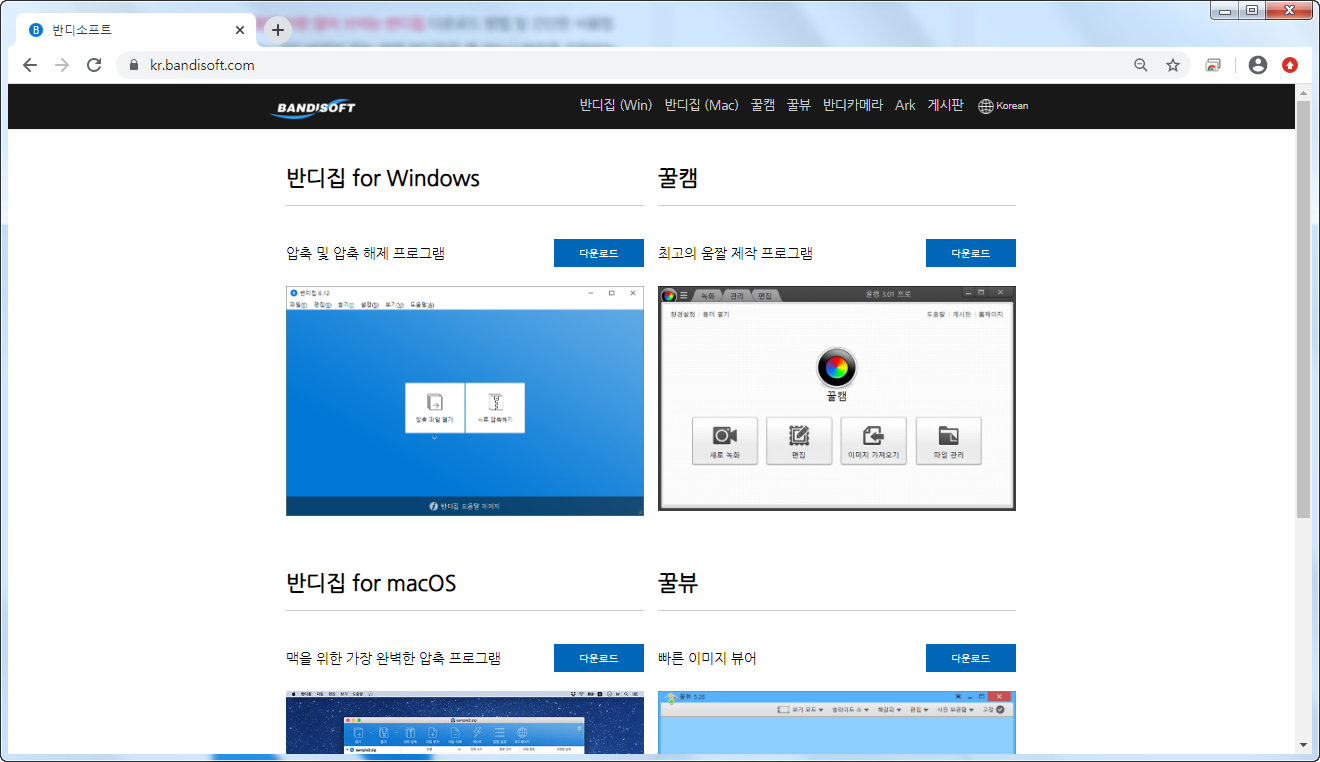Open the 꿀뷰 screenshot thumbnail
The image size is (1320, 762).
click(x=837, y=722)
